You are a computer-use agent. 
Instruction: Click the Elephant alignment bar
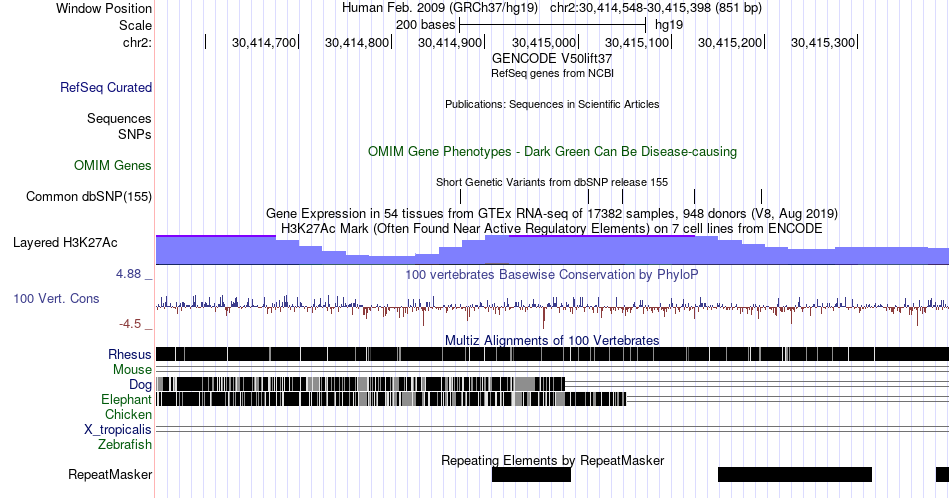click(x=391, y=399)
